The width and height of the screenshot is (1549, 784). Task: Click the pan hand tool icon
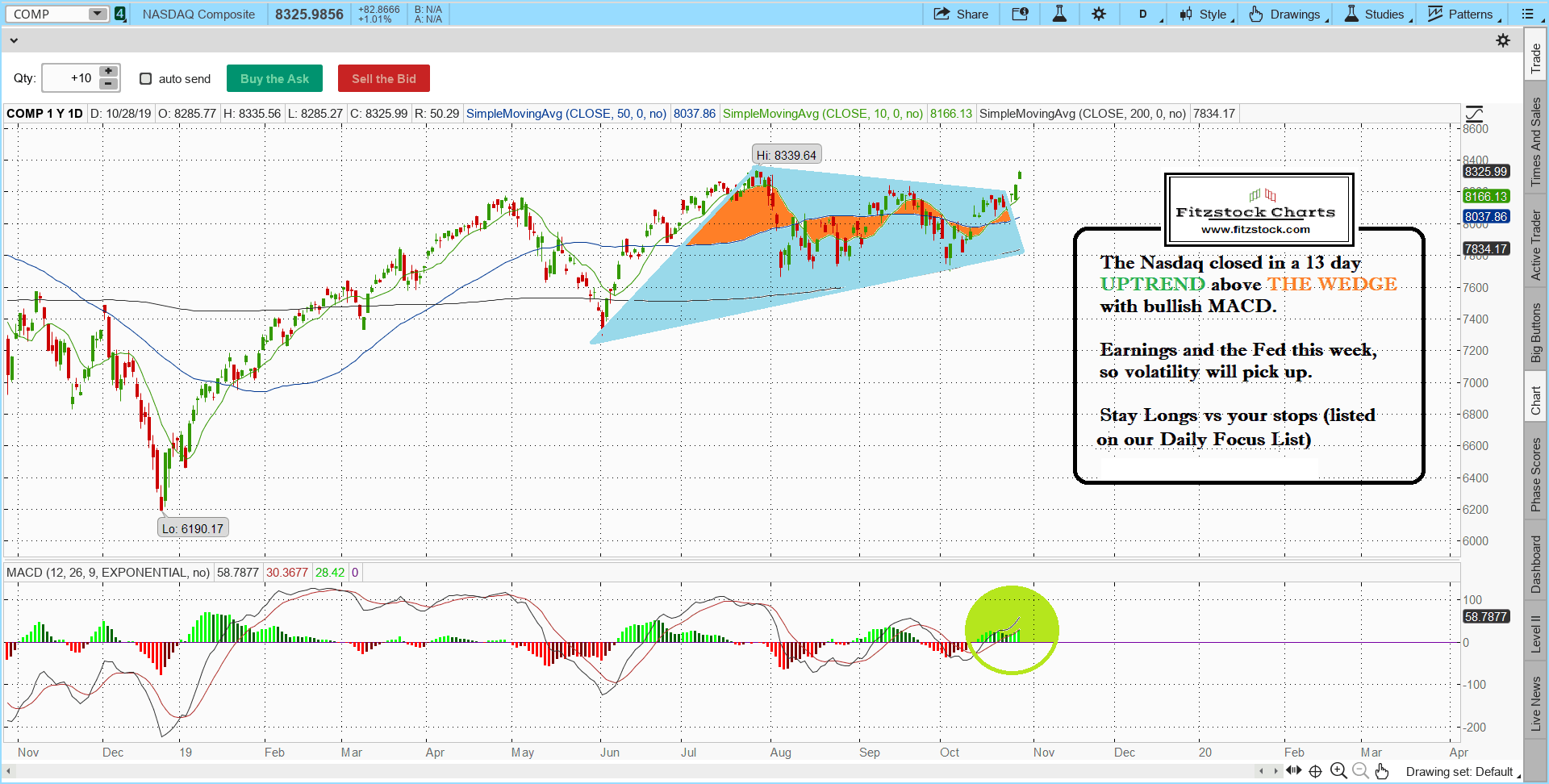[1382, 771]
